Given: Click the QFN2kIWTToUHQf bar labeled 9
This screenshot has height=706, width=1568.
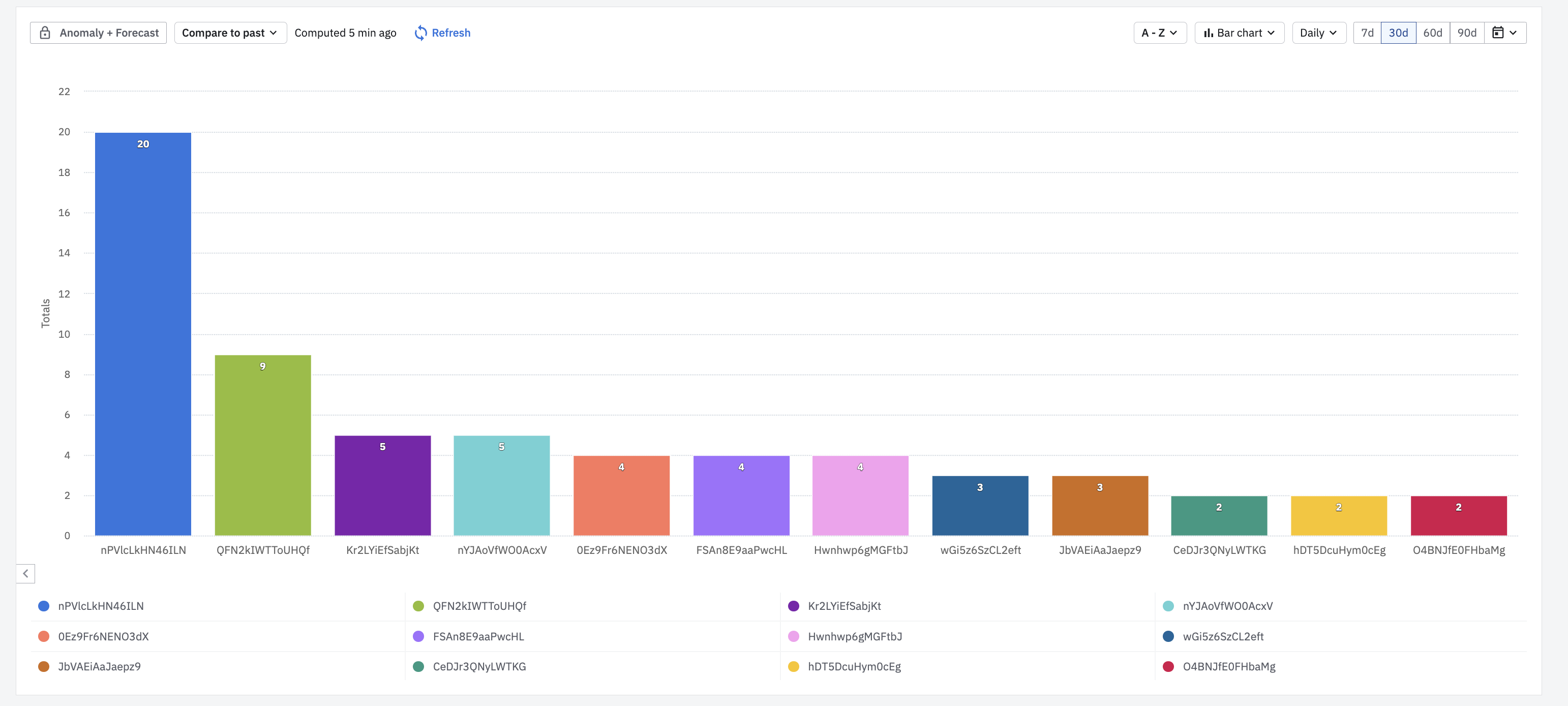Looking at the screenshot, I should click(x=263, y=445).
